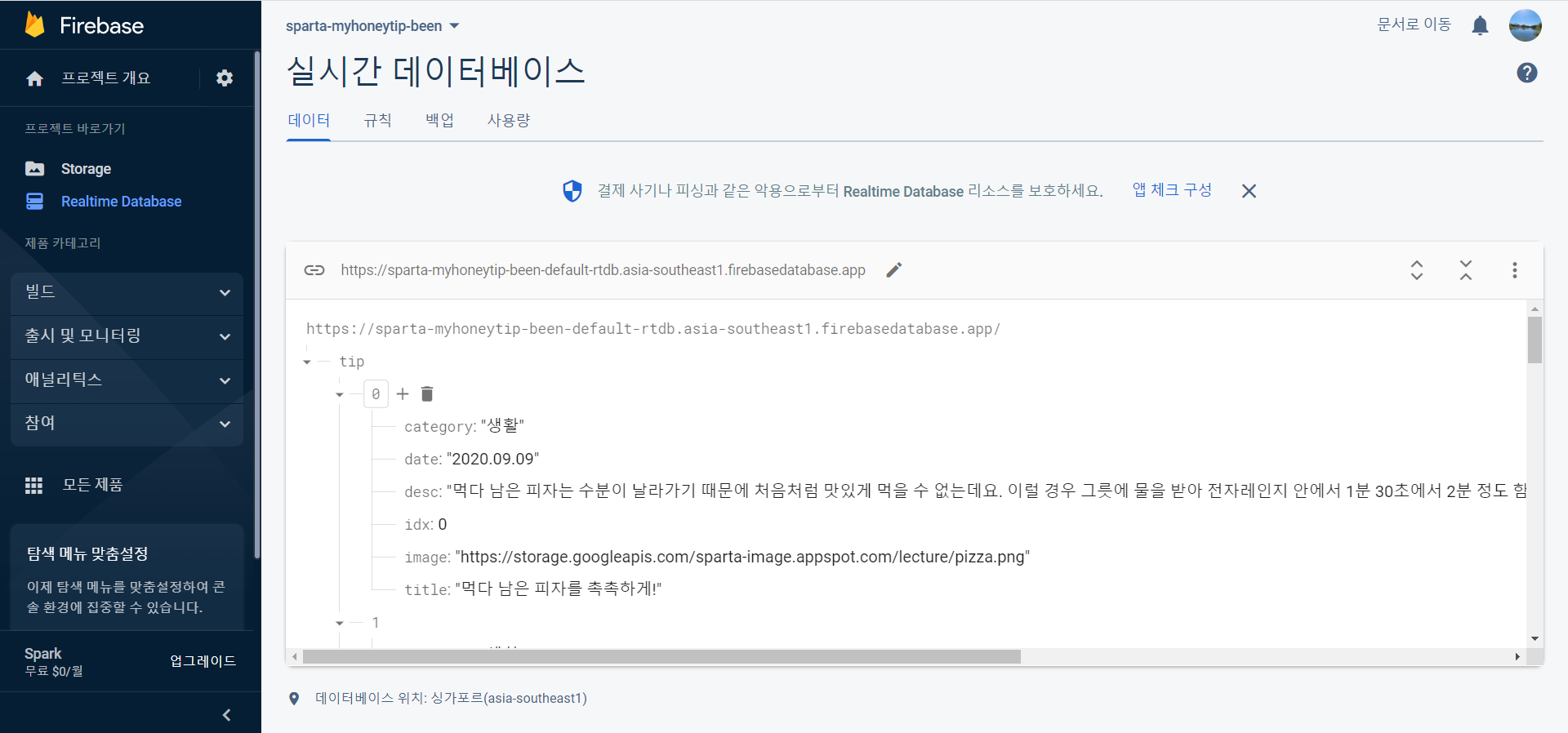Switch to the 규칙 tab

377,121
